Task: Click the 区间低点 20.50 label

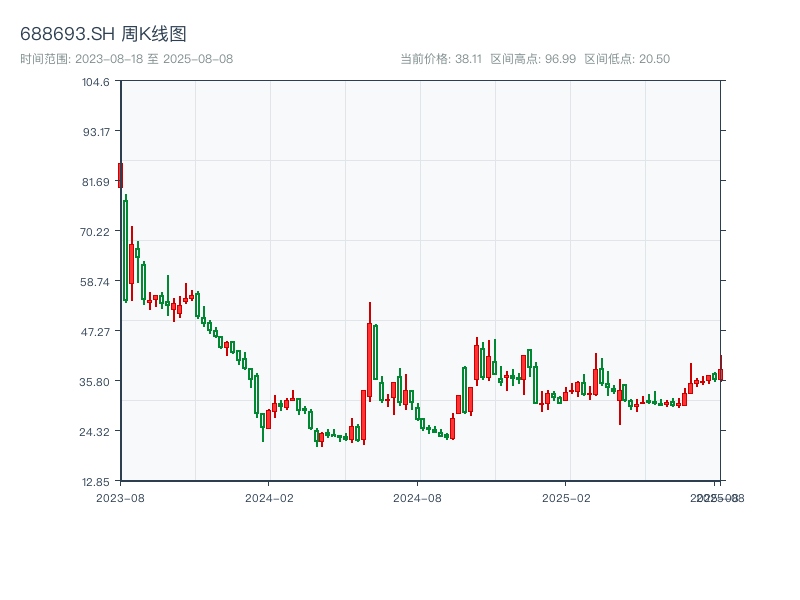Action: click(627, 59)
